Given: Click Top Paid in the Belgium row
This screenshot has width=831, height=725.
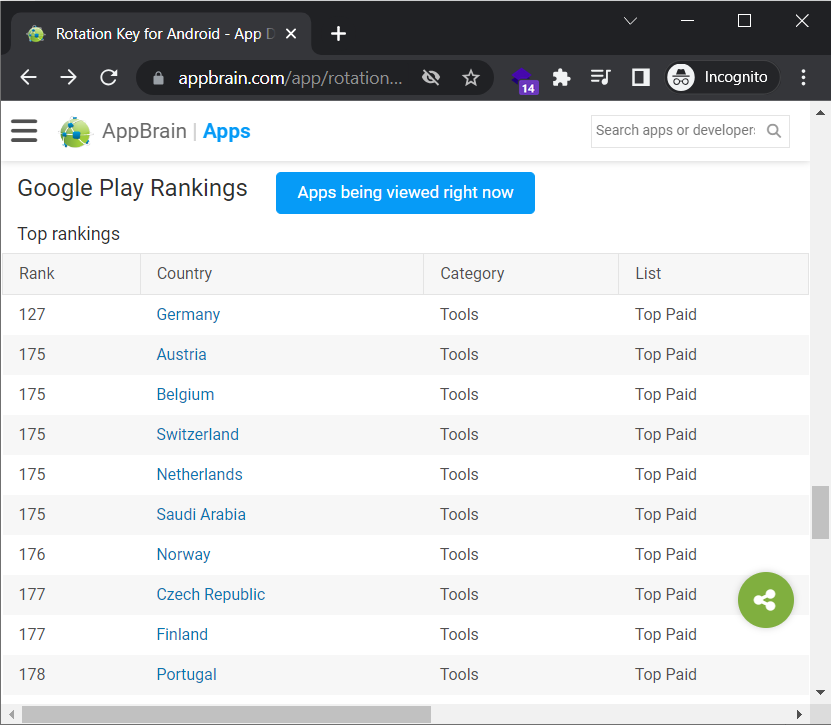Looking at the screenshot, I should (666, 394).
